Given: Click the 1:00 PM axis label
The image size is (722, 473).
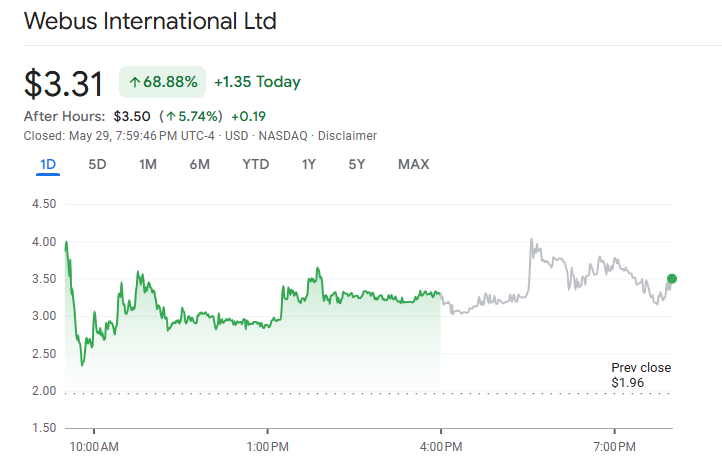Looking at the screenshot, I should [268, 445].
